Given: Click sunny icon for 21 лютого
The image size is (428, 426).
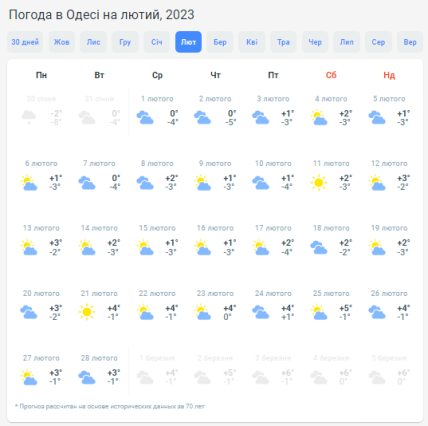Looking at the screenshot, I should [x=87, y=312].
